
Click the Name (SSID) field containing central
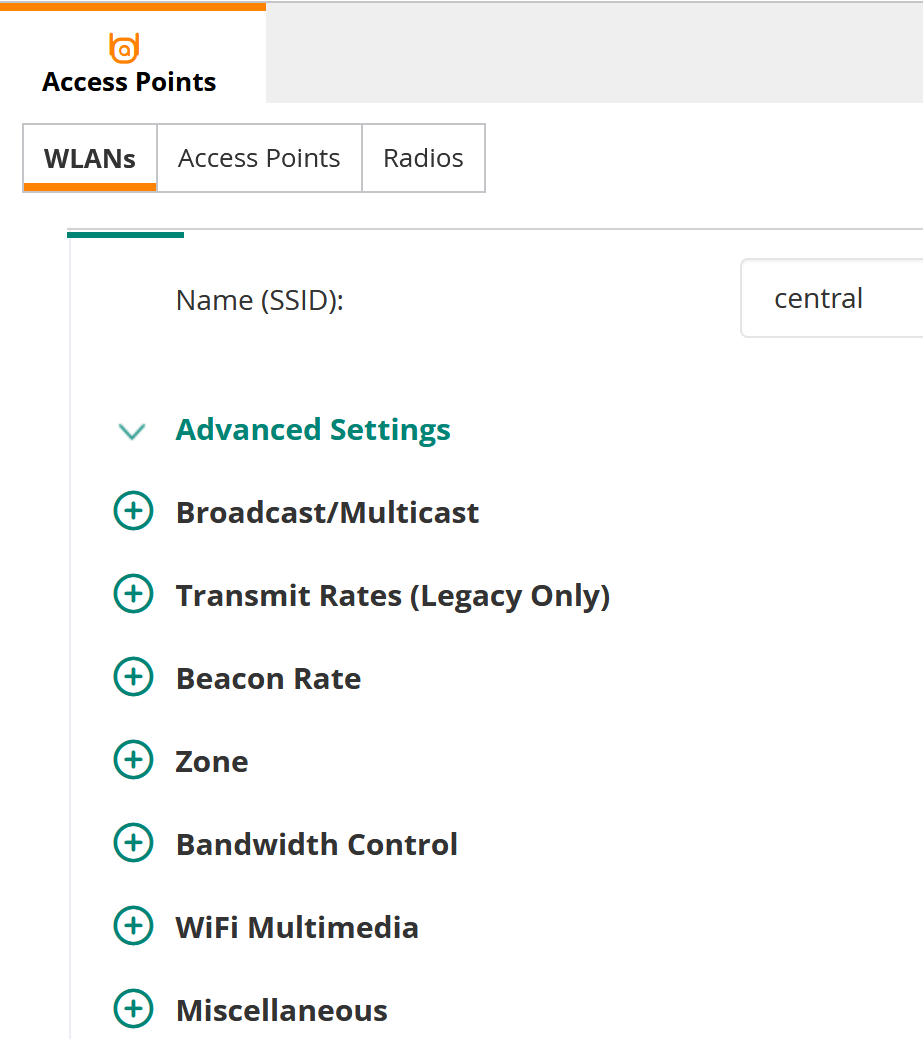832,298
